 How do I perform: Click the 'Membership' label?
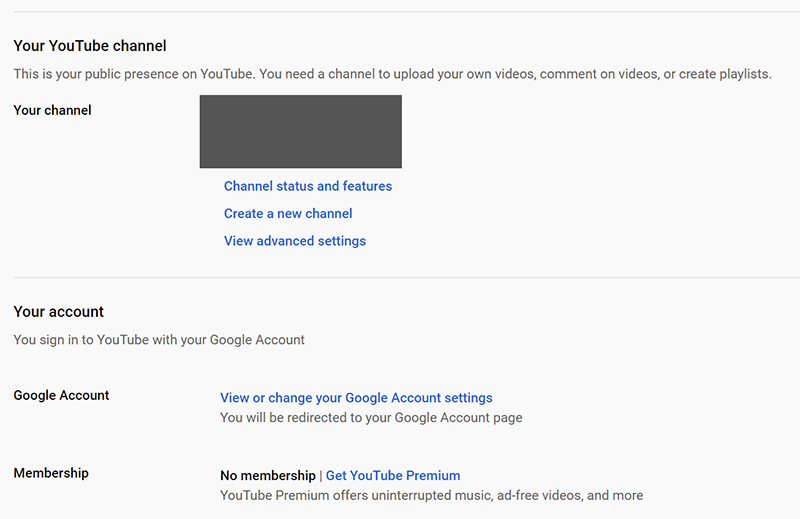[x=51, y=473]
